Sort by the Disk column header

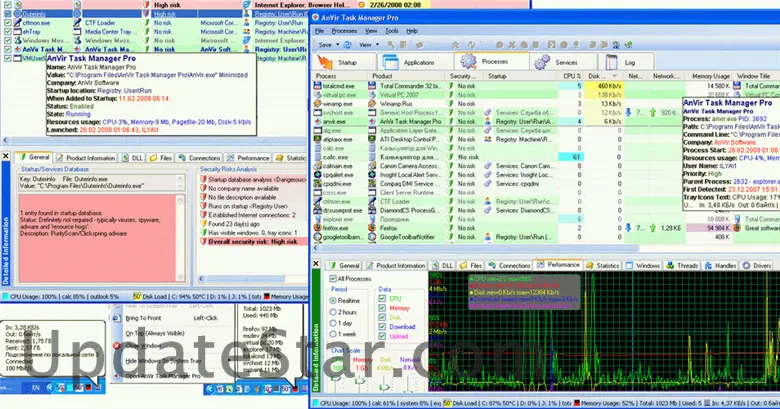click(x=594, y=76)
